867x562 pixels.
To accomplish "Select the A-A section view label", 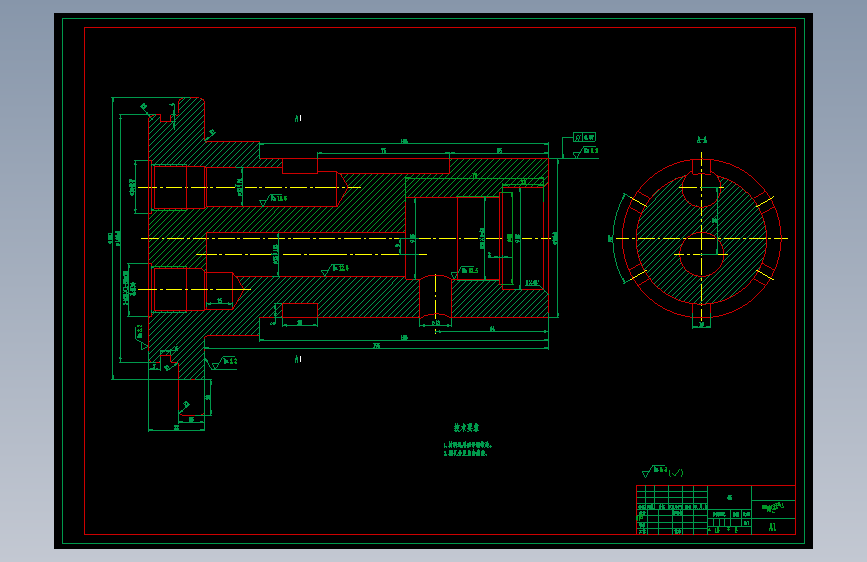I will (702, 140).
